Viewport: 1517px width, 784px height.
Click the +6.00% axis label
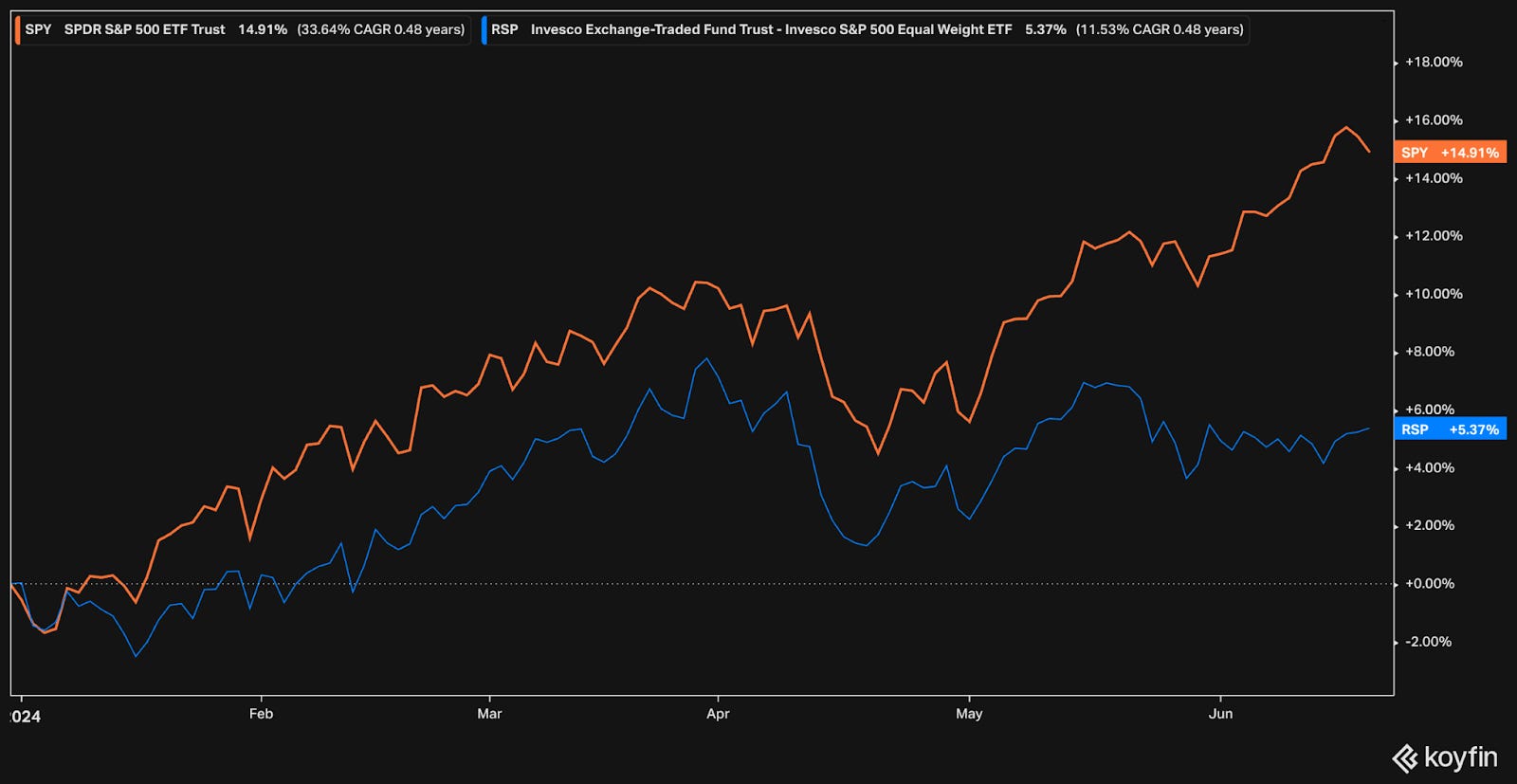[1430, 409]
